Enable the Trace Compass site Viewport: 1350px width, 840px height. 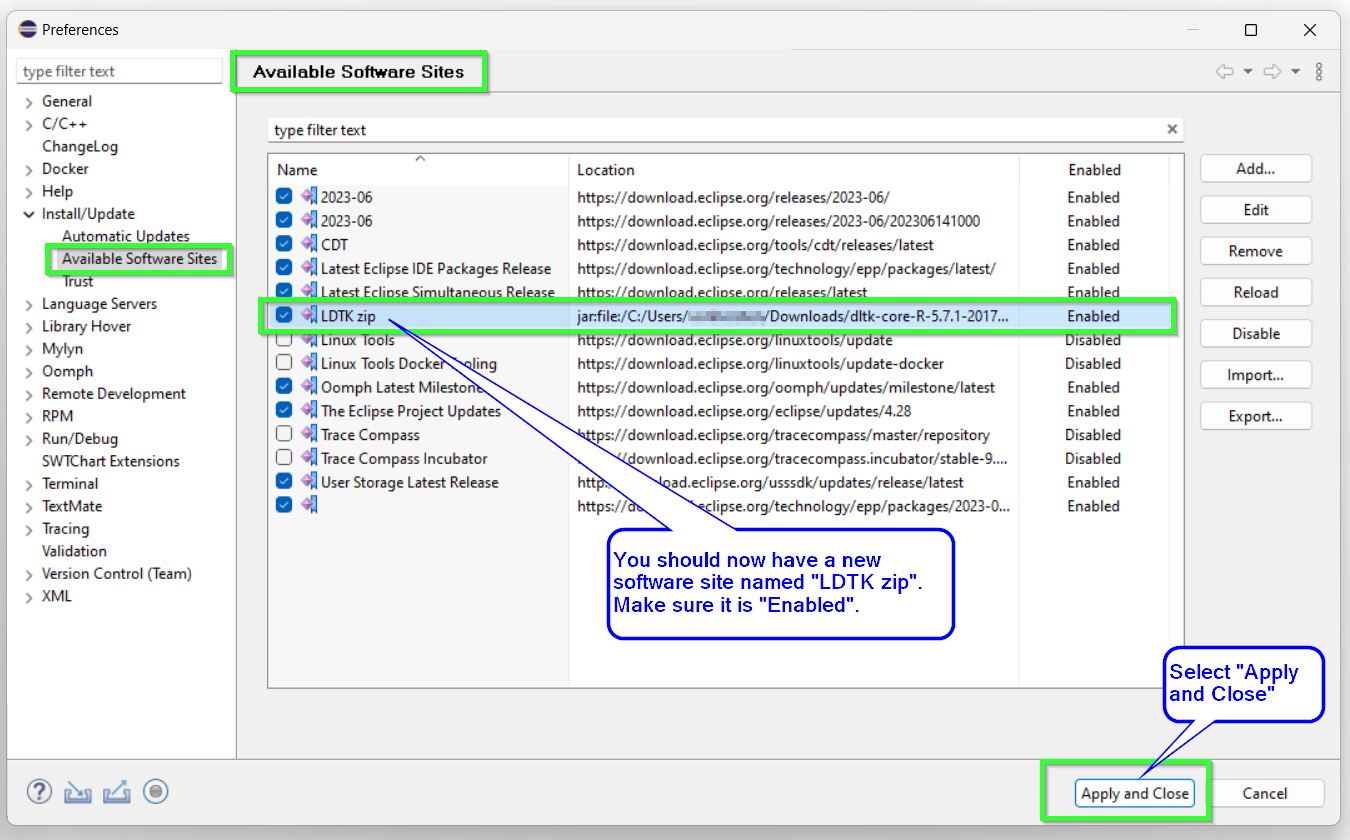pos(284,434)
